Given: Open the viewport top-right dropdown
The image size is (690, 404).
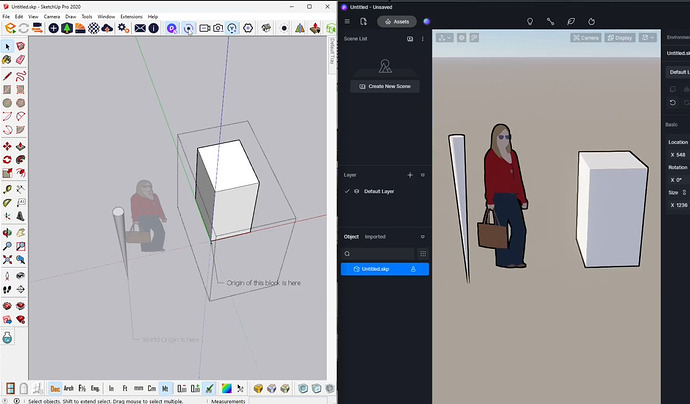Looking at the screenshot, I should 648,38.
